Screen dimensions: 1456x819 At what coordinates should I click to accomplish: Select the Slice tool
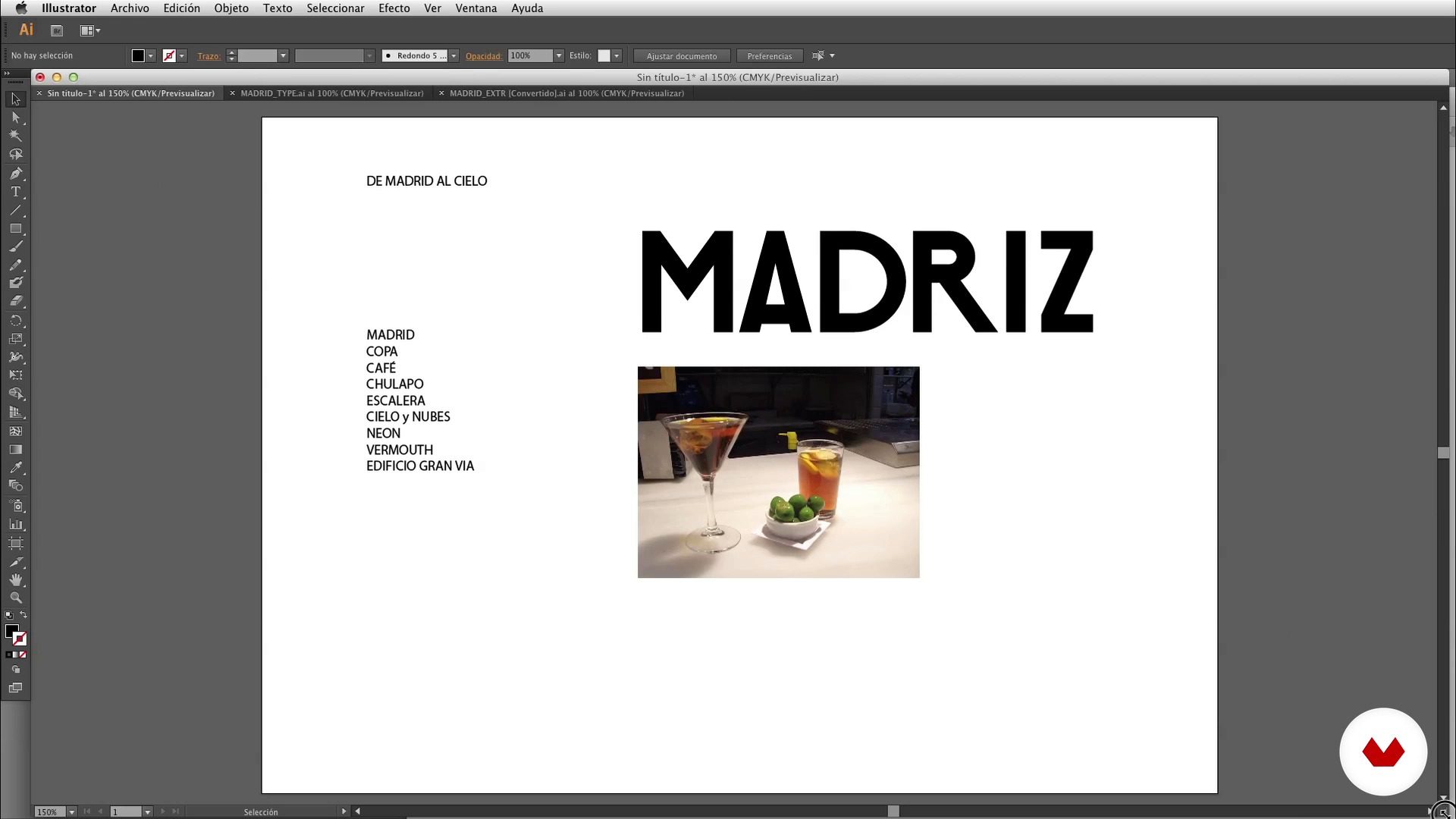point(16,562)
